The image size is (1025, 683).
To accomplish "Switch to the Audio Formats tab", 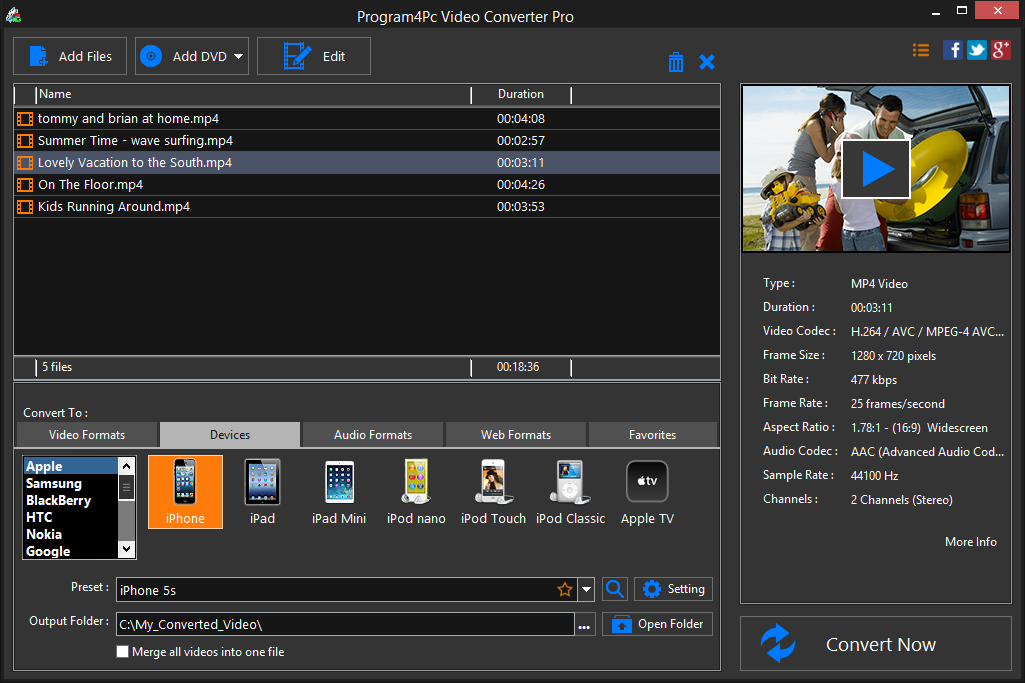I will [x=373, y=435].
